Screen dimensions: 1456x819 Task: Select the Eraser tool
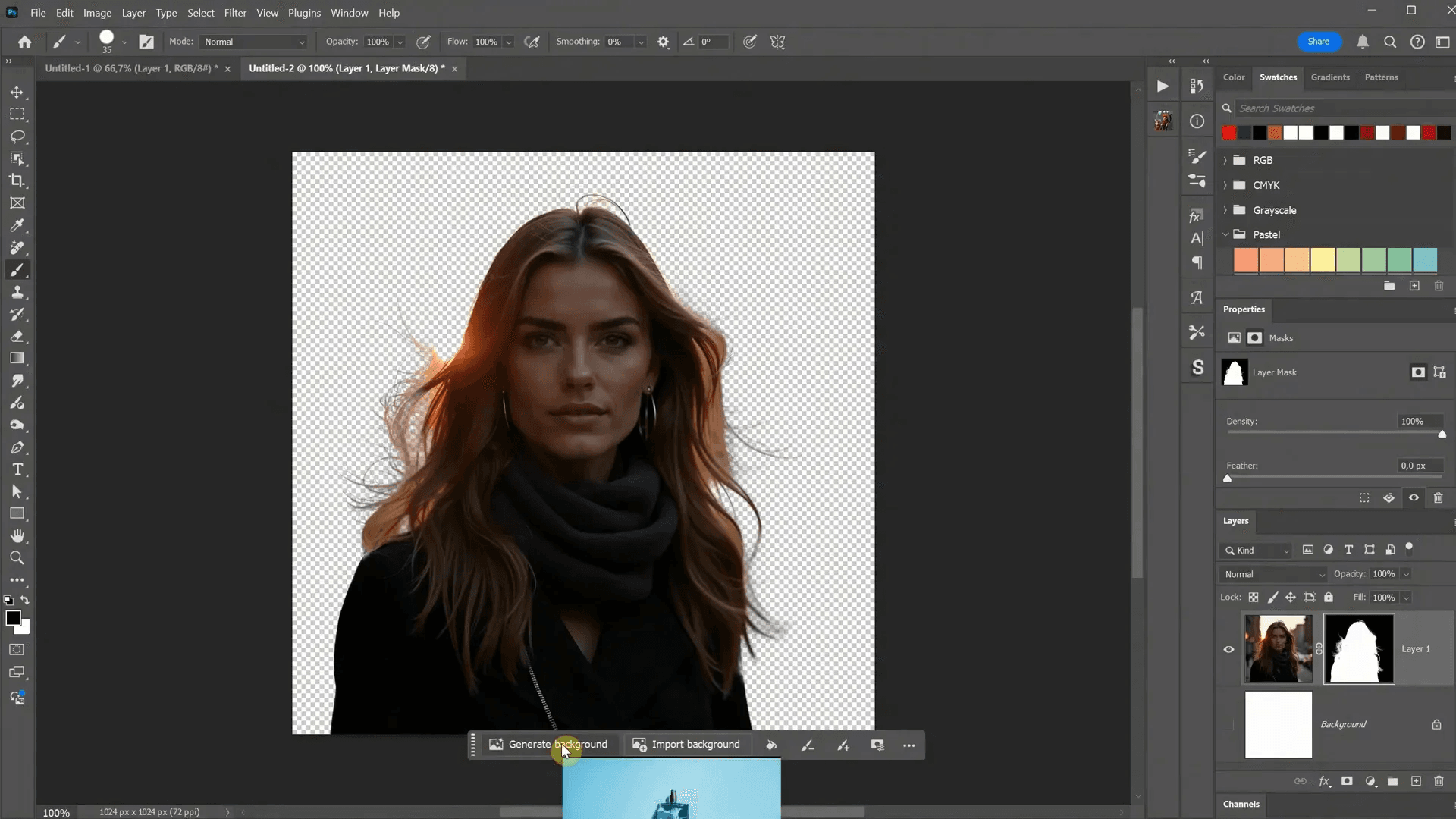(17, 336)
